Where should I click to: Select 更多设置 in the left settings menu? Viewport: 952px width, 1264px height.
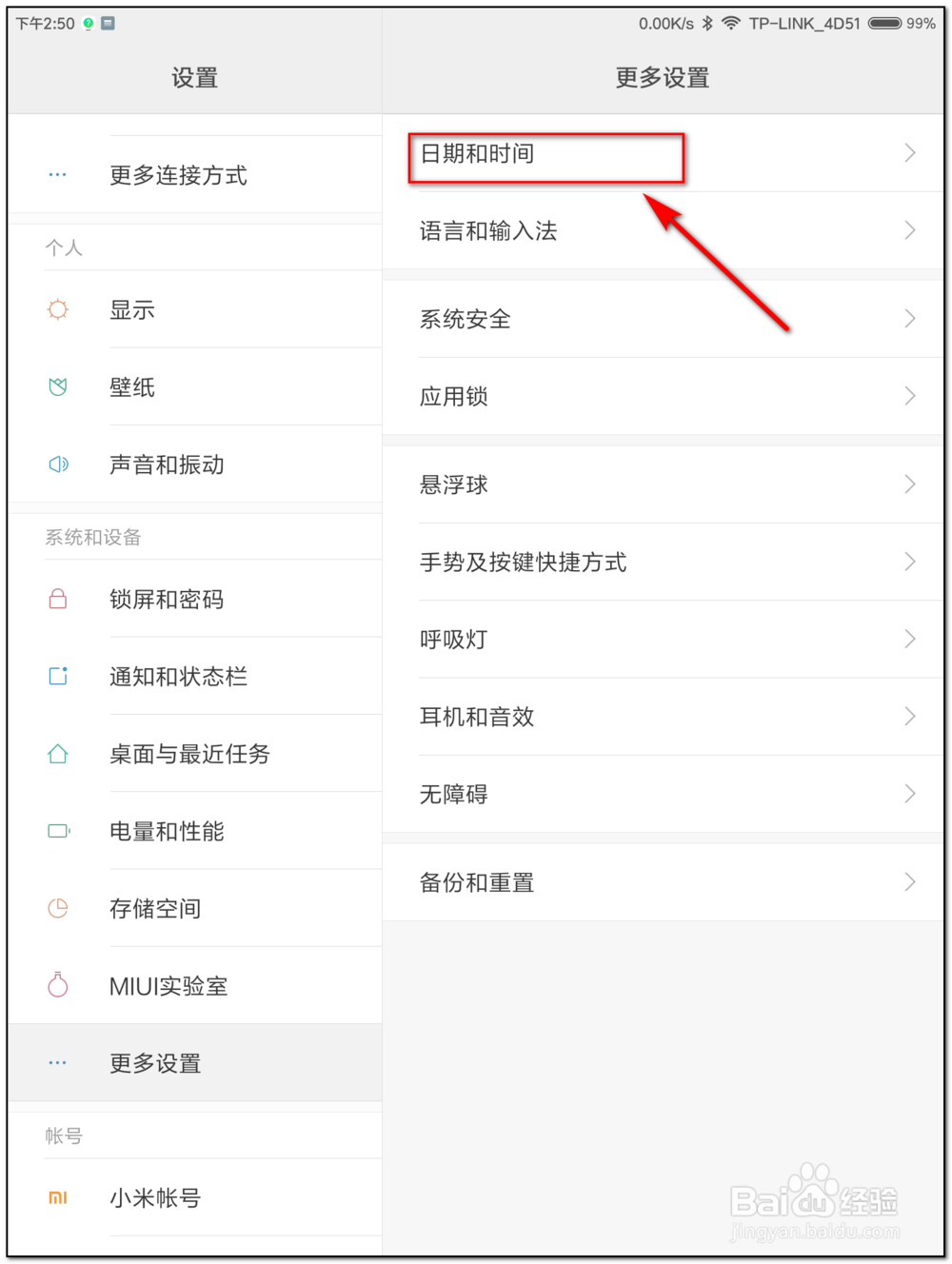154,1063
